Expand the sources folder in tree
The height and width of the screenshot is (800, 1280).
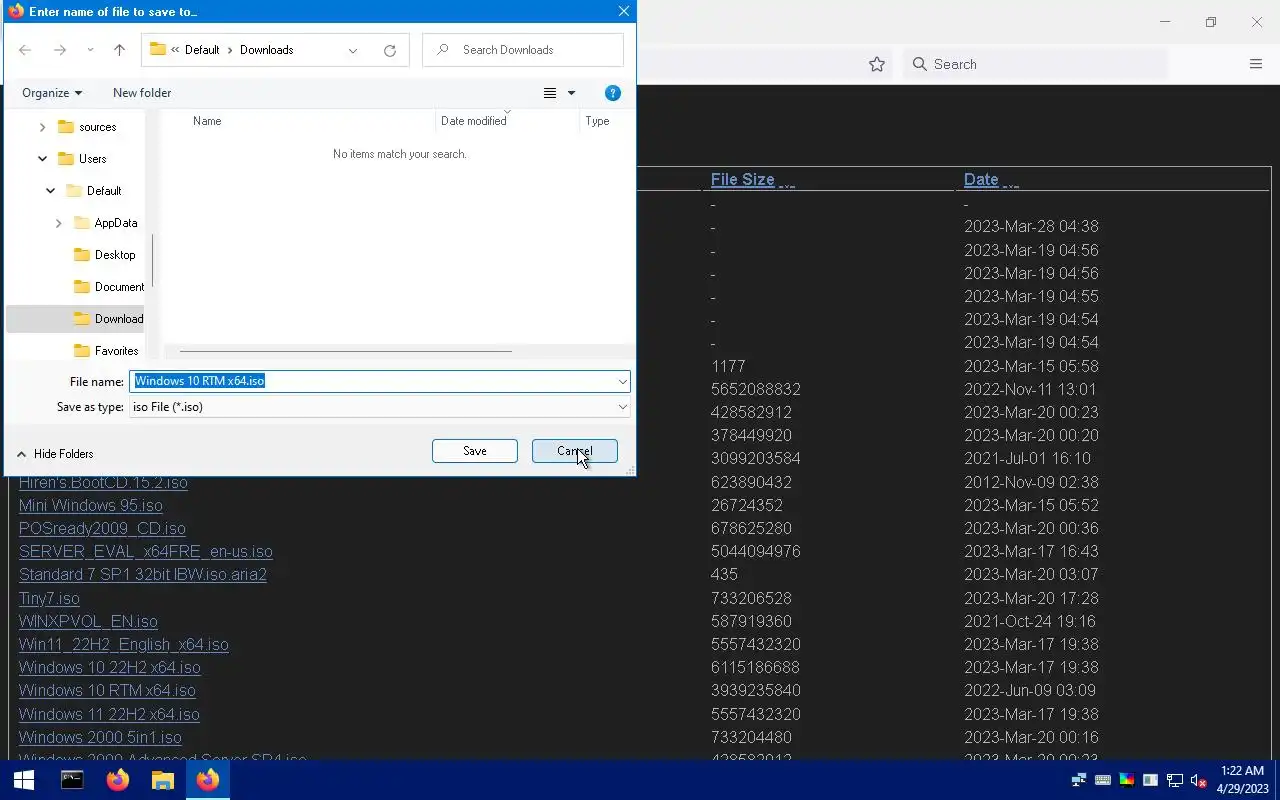42,127
